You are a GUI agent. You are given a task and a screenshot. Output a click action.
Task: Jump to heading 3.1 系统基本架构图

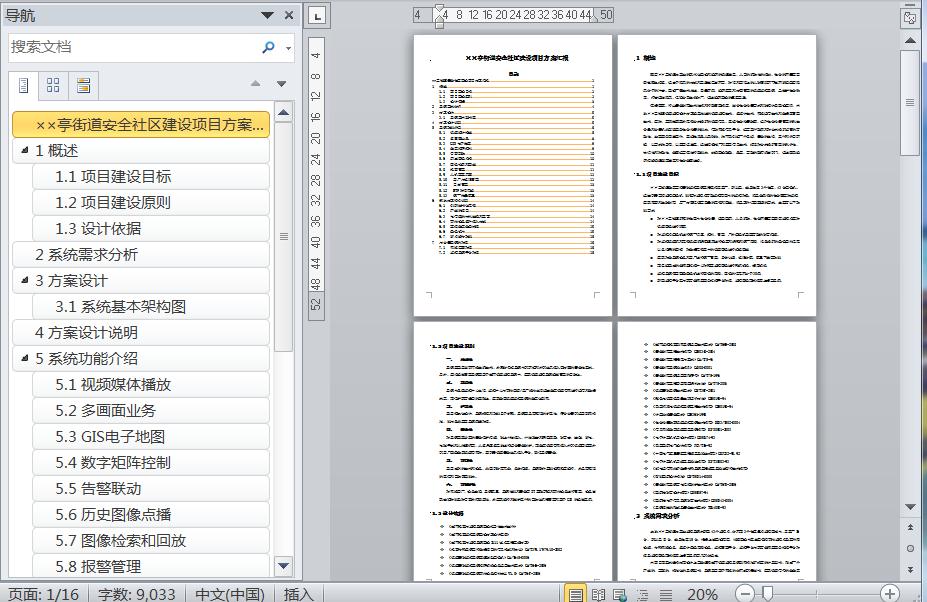point(151,306)
